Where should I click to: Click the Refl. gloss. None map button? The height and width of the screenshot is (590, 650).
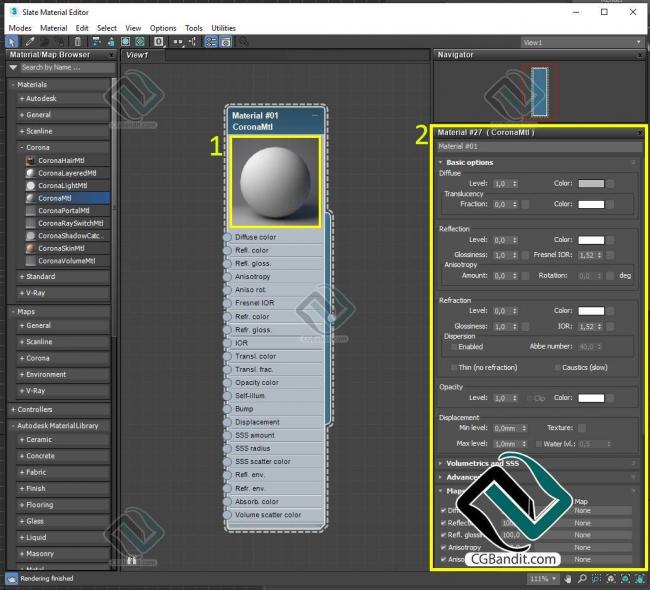582,535
